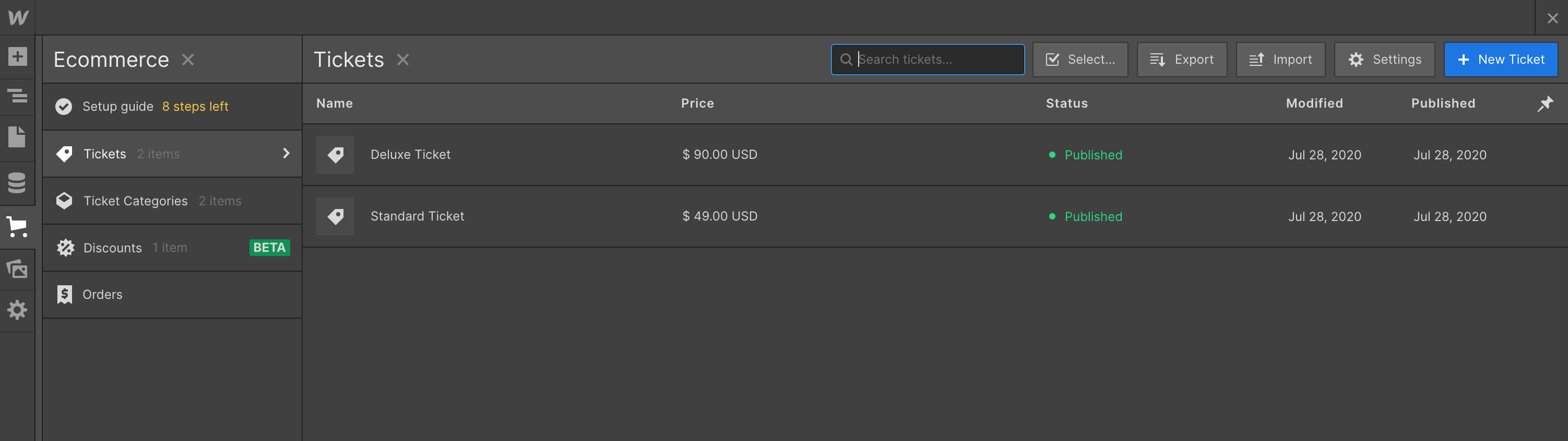Select the Ecommerce cart icon

point(17,227)
